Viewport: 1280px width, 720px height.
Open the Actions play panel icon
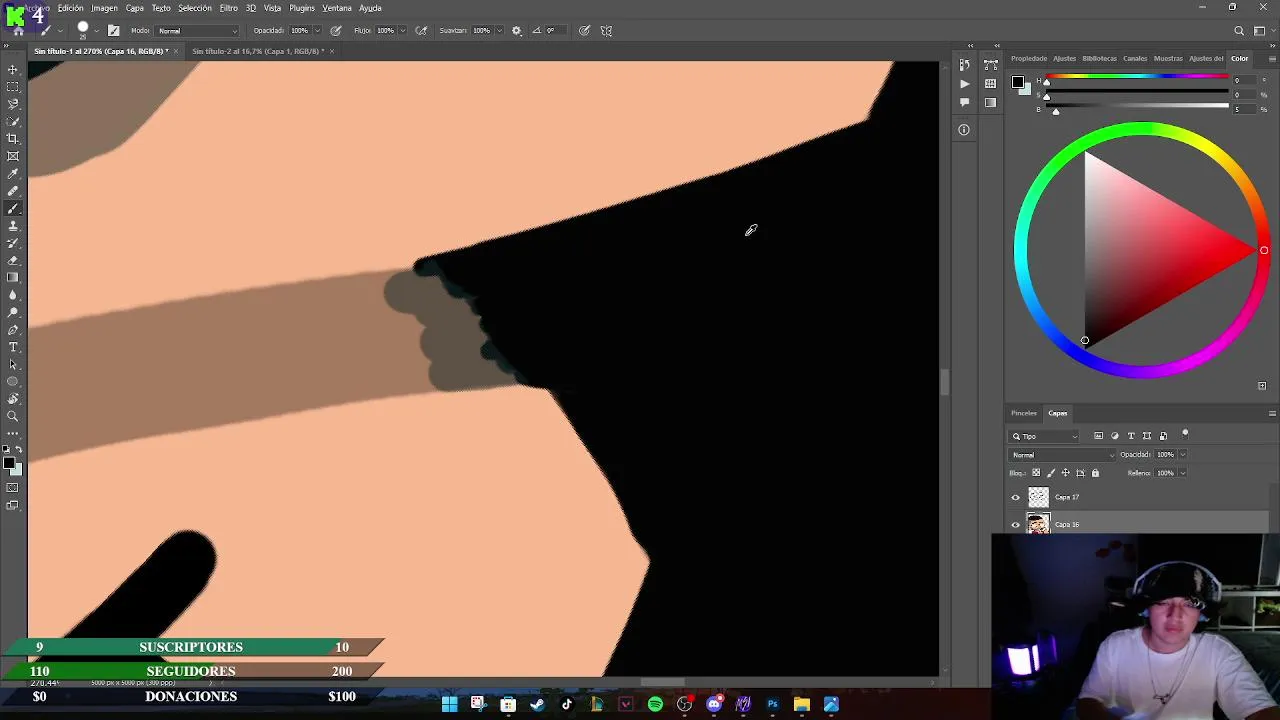click(964, 84)
